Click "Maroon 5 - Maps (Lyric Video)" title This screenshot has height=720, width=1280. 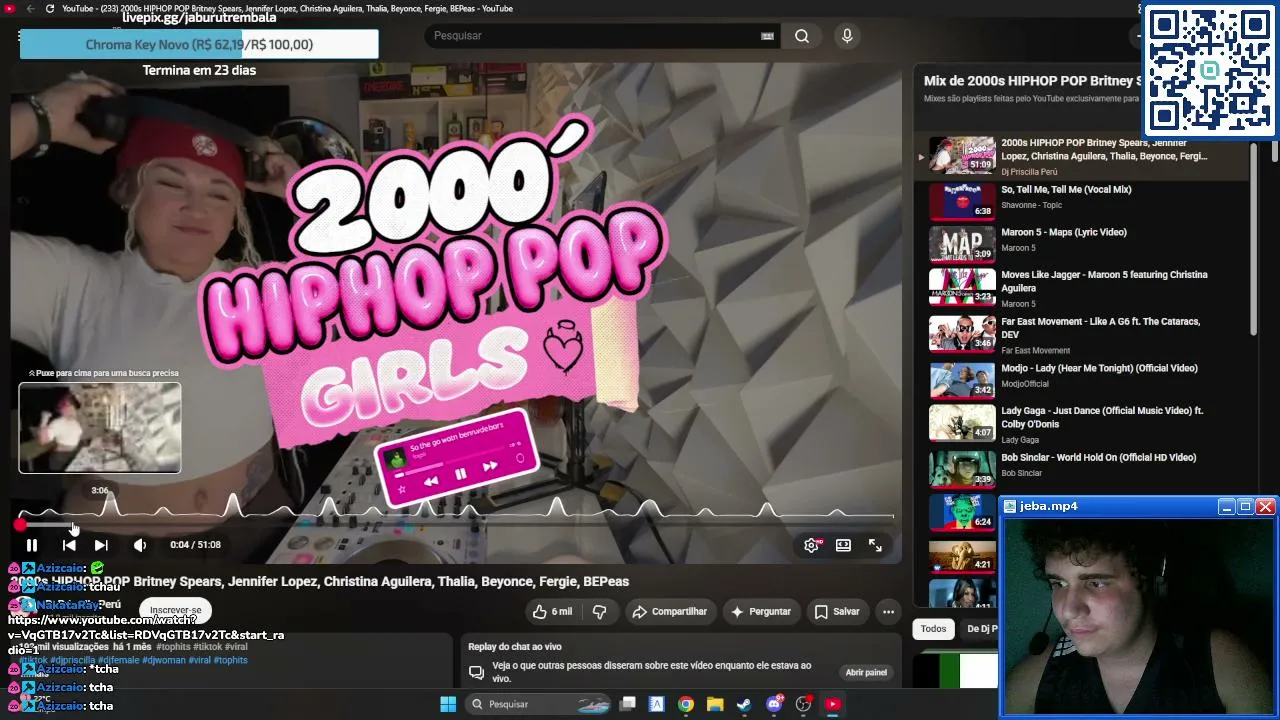(1064, 232)
